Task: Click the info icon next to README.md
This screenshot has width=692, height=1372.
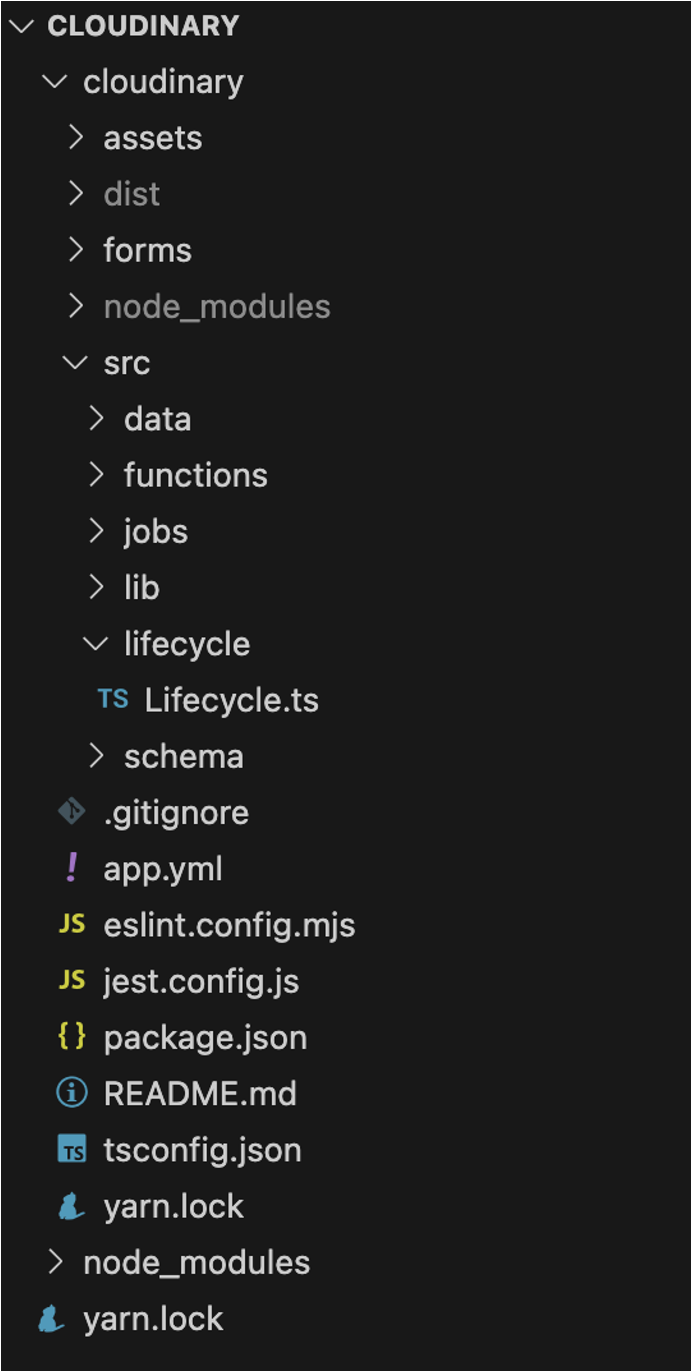Action: (72, 1093)
